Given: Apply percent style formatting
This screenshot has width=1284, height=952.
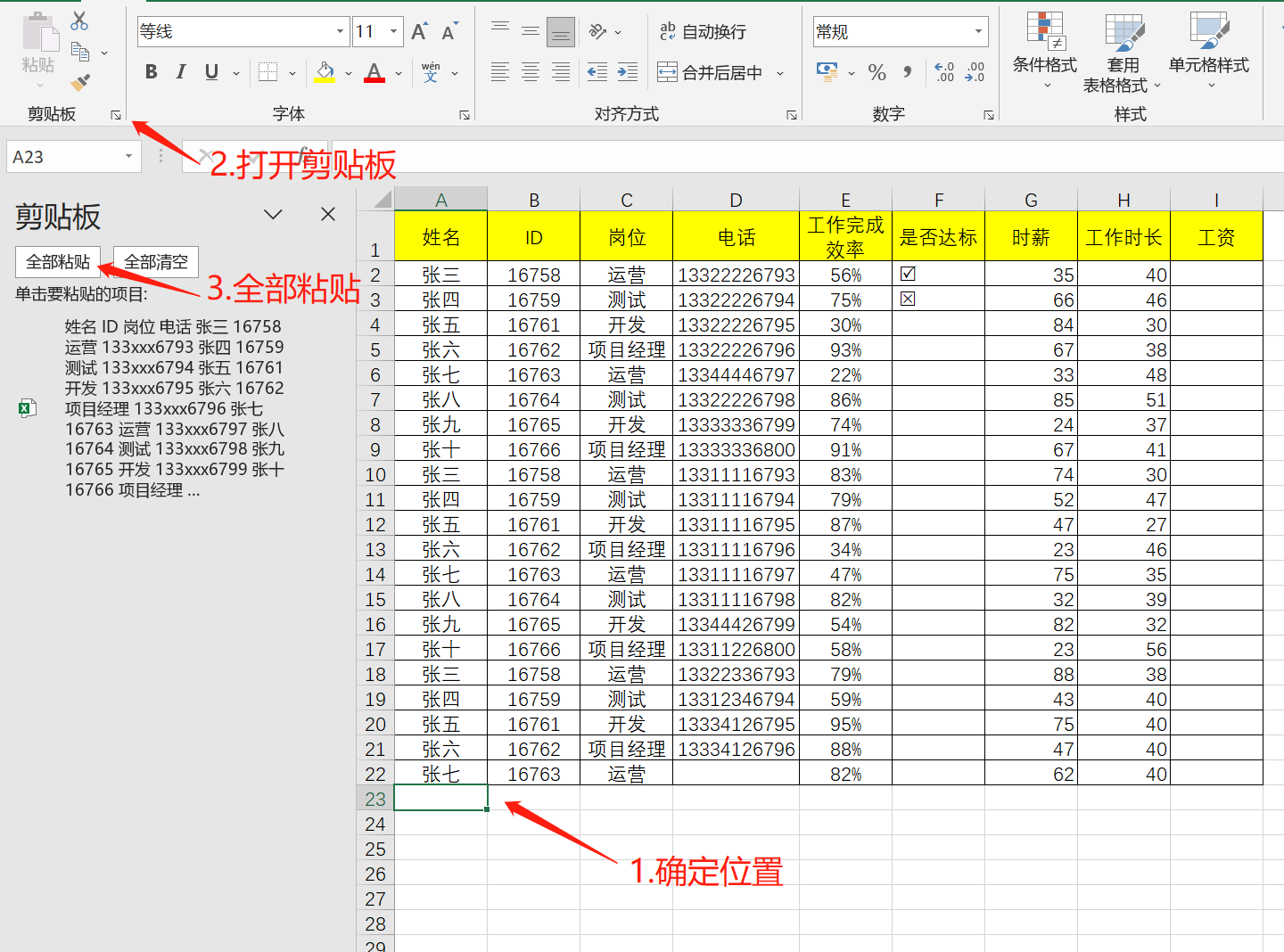Looking at the screenshot, I should pyautogui.click(x=877, y=72).
